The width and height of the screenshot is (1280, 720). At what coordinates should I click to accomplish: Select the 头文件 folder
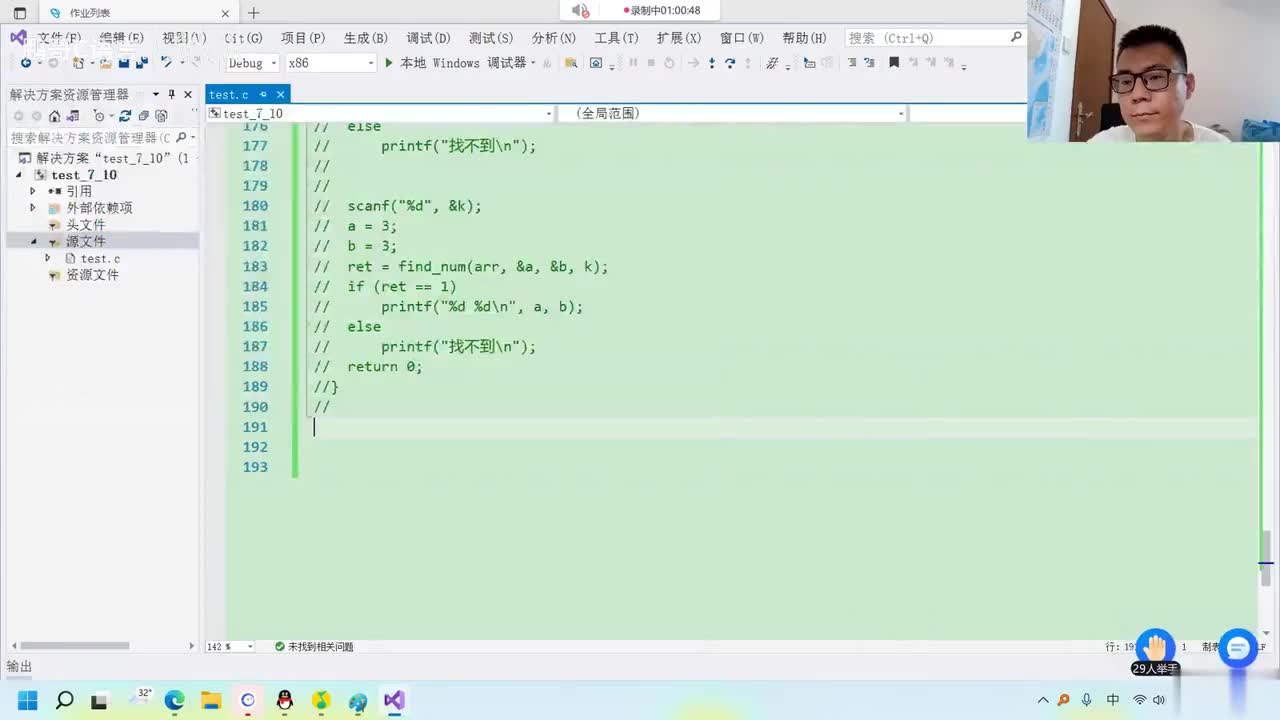pyautogui.click(x=85, y=225)
